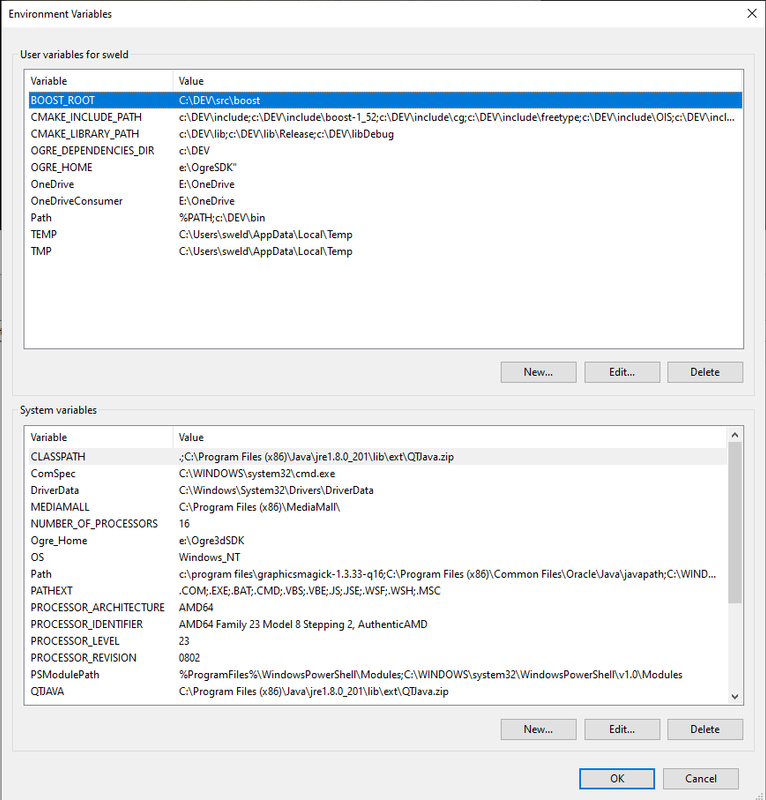Select the PSModulePath system variable
The width and height of the screenshot is (766, 800).
pos(378,674)
